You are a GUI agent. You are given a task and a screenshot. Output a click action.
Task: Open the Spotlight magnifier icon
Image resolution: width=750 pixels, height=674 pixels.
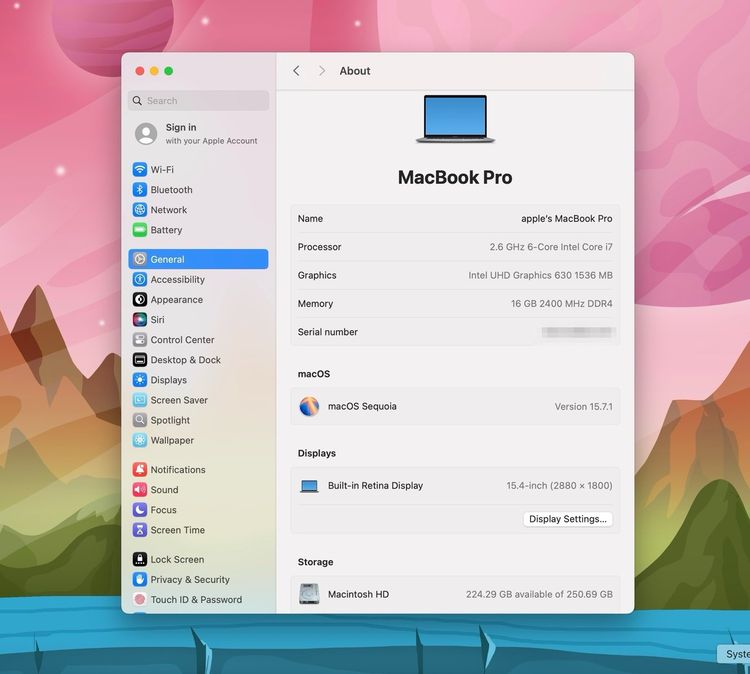pyautogui.click(x=140, y=420)
